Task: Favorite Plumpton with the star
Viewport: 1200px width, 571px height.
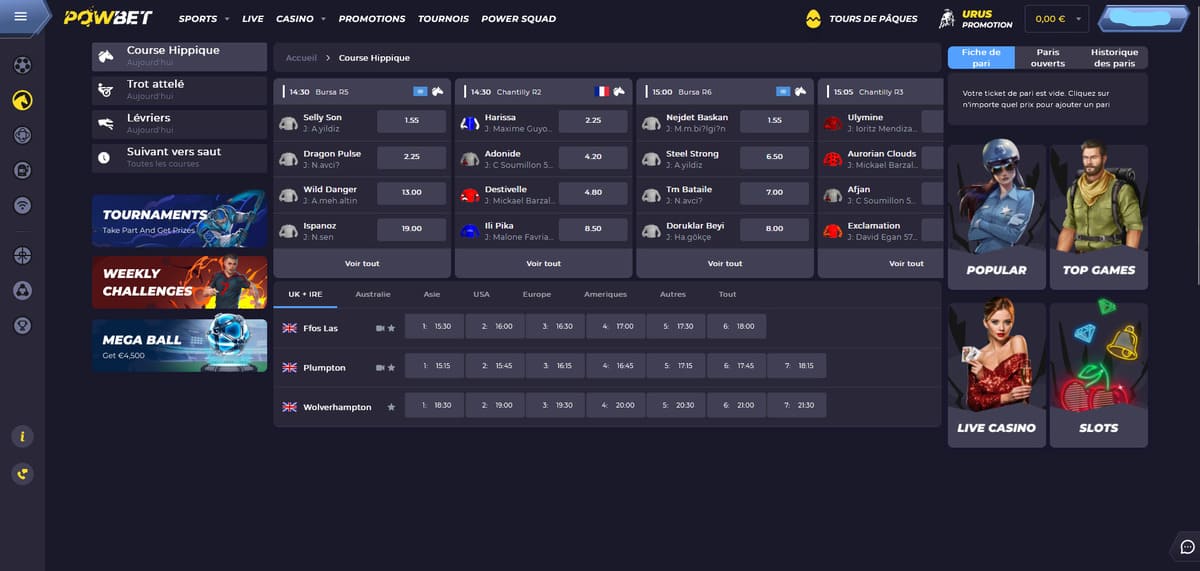Action: pyautogui.click(x=392, y=367)
